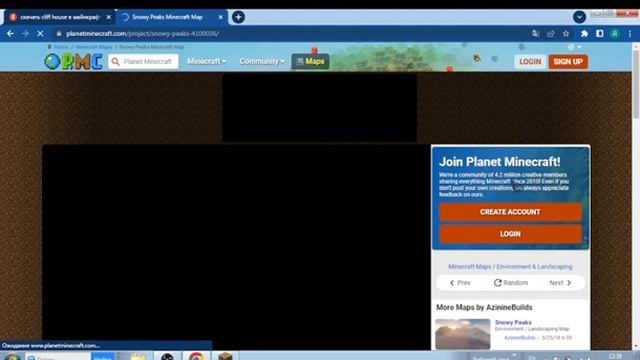Switch to the cliff house search tab
640x360 pixels.
coord(60,17)
